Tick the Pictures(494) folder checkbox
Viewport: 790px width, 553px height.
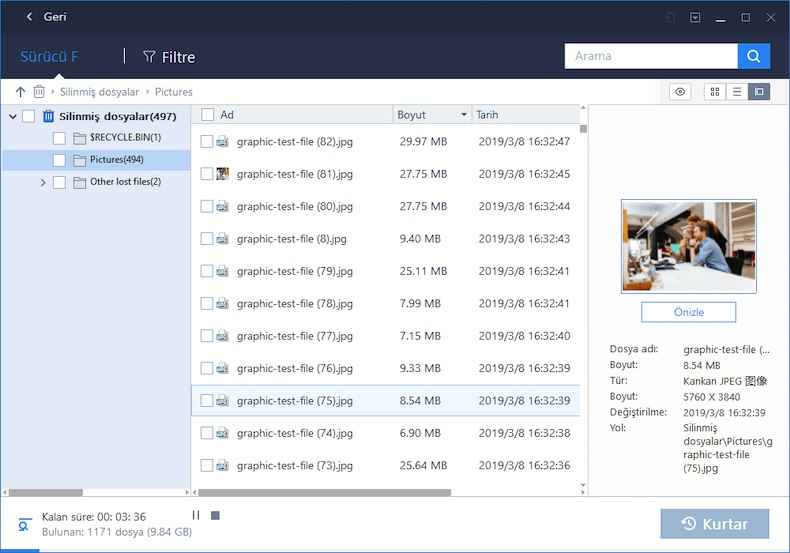pos(59,160)
